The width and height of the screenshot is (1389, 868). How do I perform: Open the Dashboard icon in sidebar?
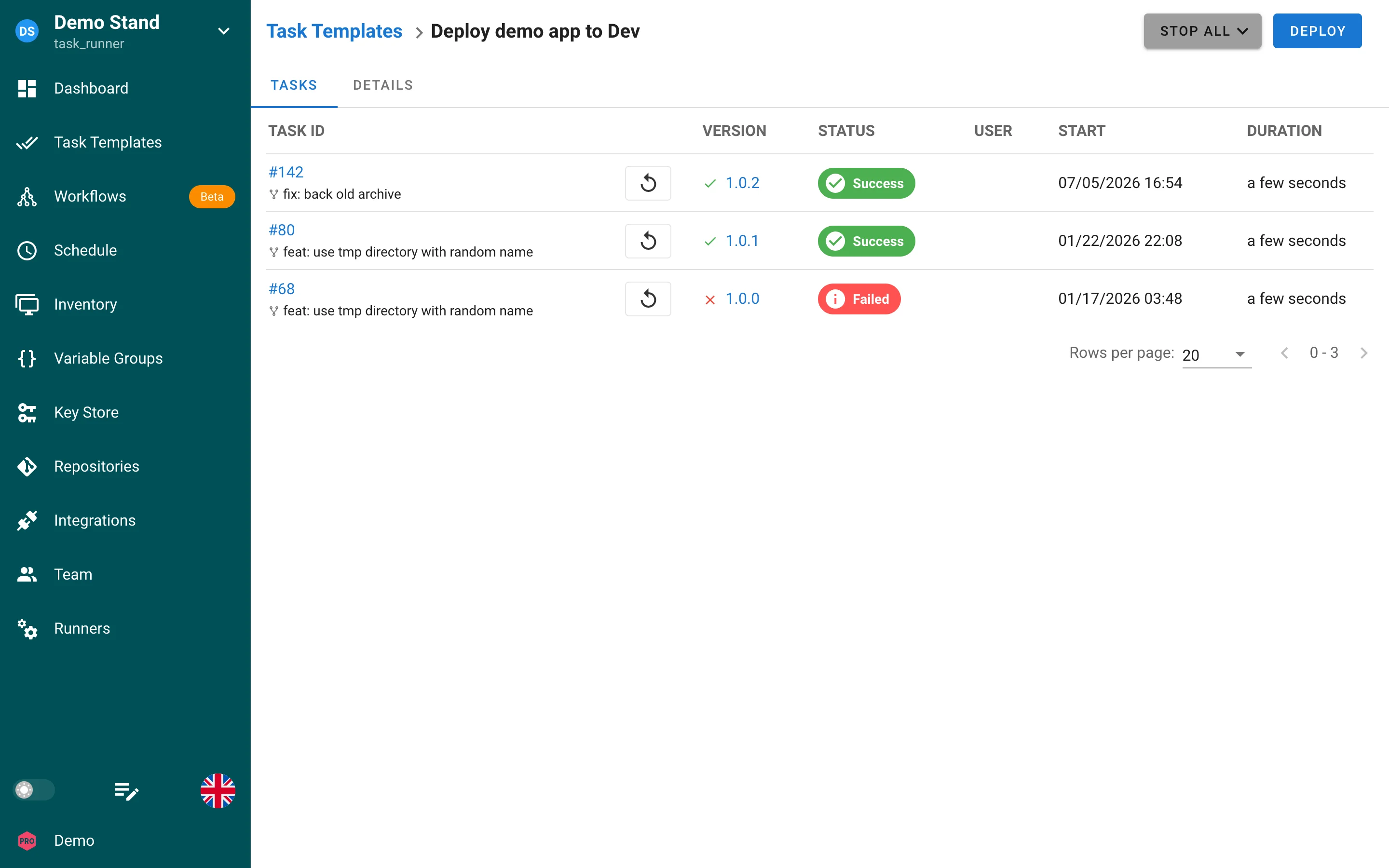point(27,88)
